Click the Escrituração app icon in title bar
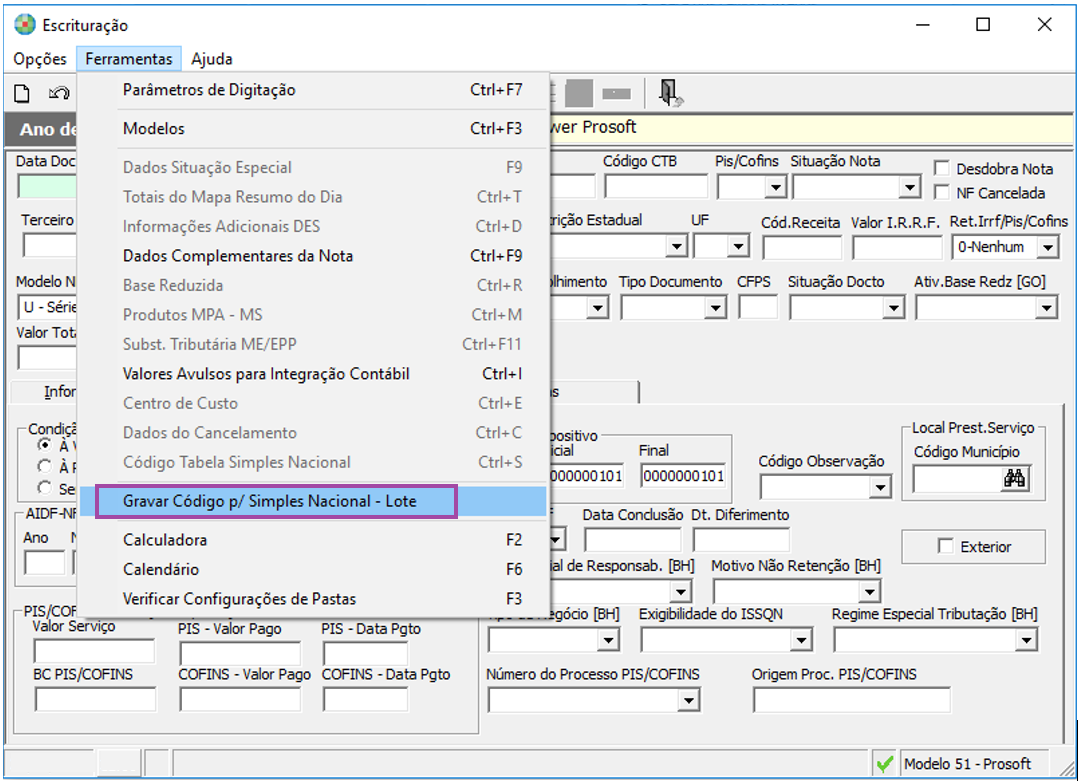This screenshot has width=1084, height=784. click(x=24, y=25)
